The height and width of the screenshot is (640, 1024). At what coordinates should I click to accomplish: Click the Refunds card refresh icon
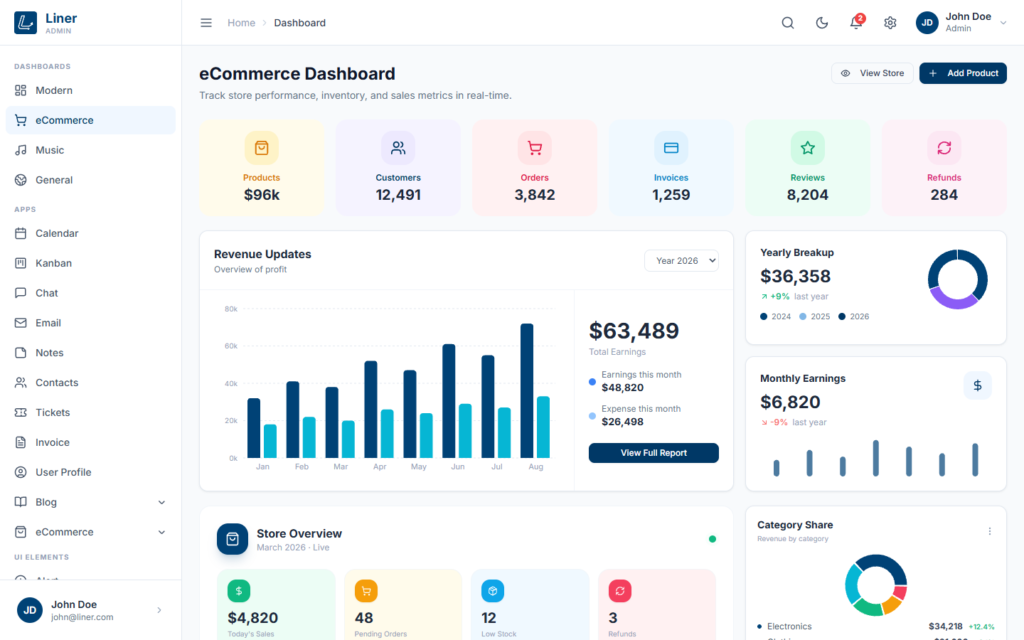point(944,148)
